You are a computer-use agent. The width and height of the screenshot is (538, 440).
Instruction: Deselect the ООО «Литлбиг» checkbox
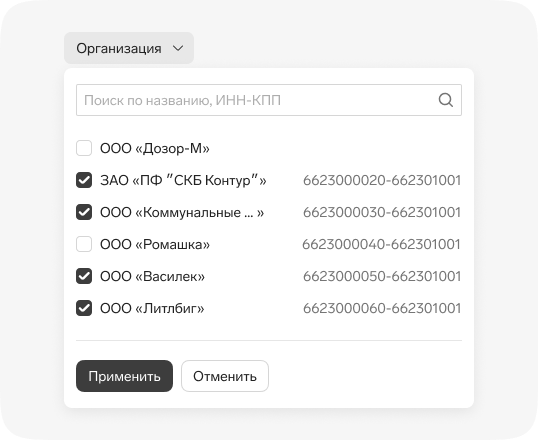[x=84, y=308]
